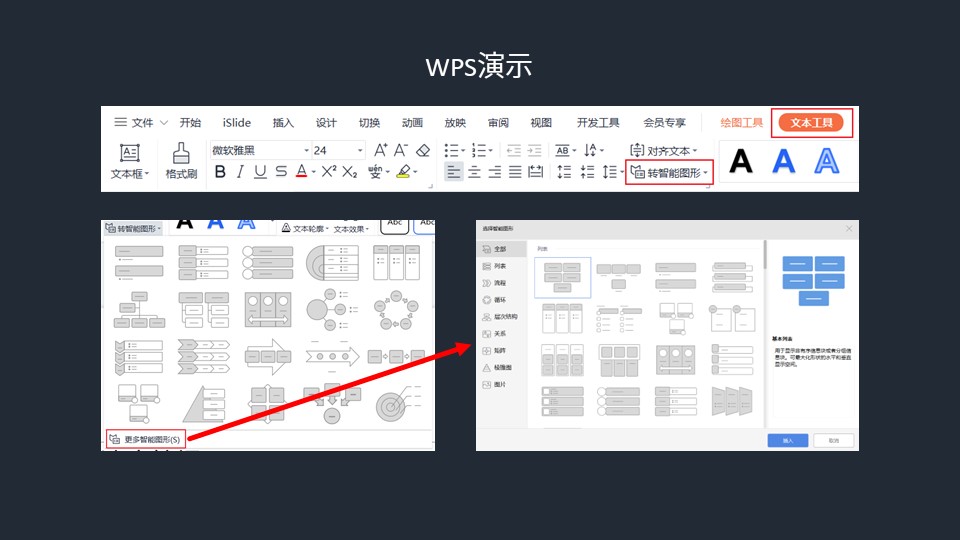Click the 取消 cancel button in dialog
The image size is (960, 540).
coord(834,440)
